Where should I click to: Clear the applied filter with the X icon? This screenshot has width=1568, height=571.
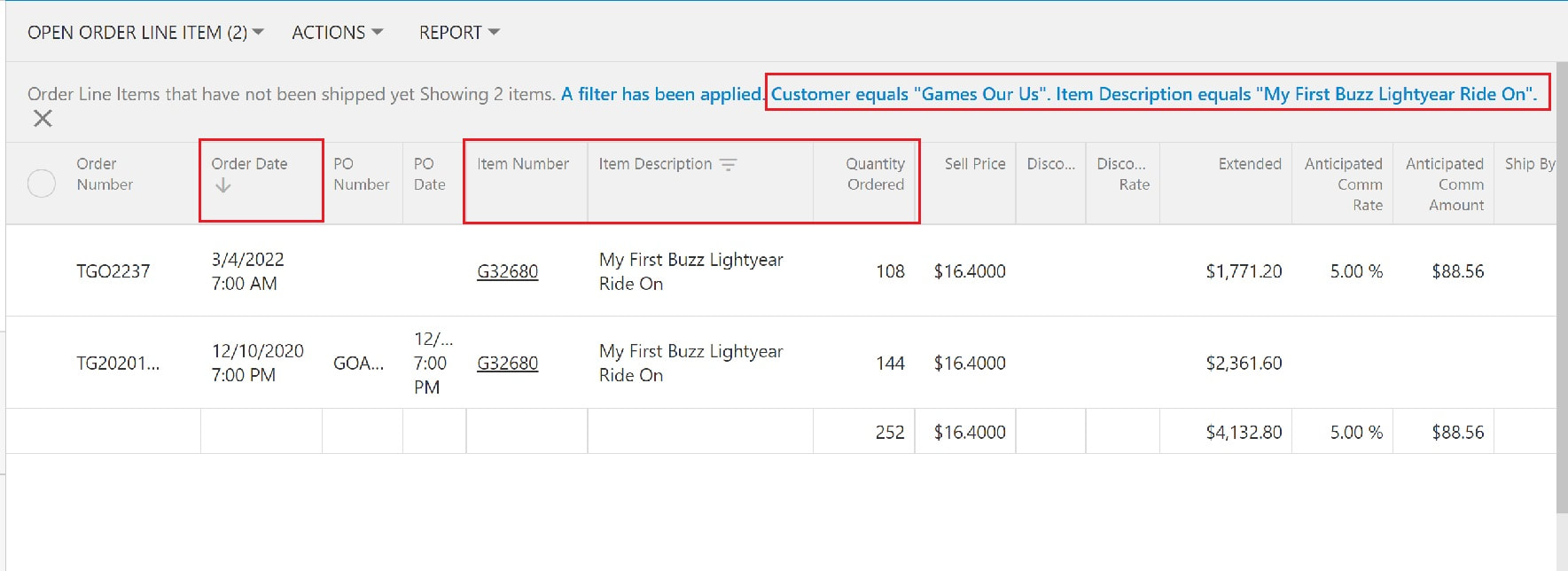(x=43, y=119)
